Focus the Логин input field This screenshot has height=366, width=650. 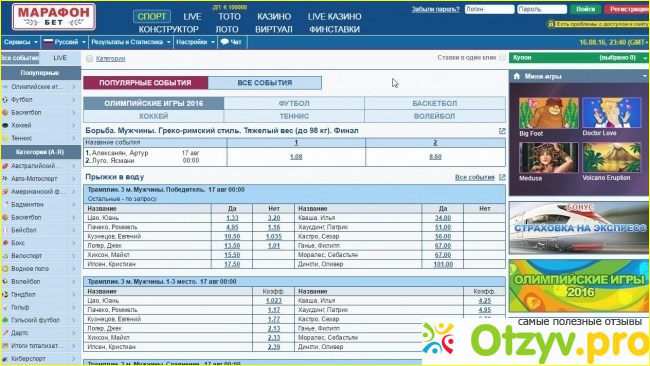489,9
